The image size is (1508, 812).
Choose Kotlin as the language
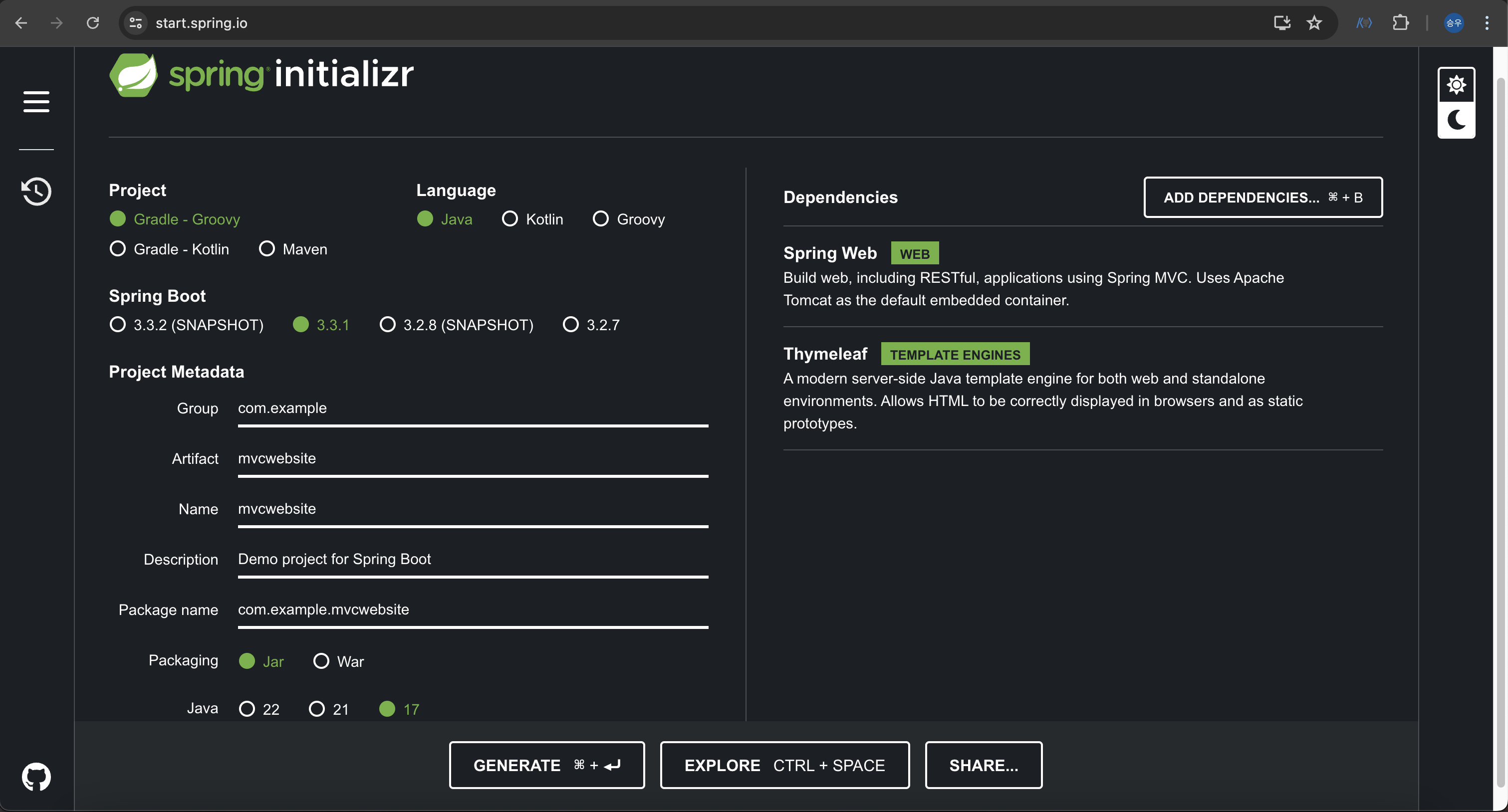tap(510, 219)
